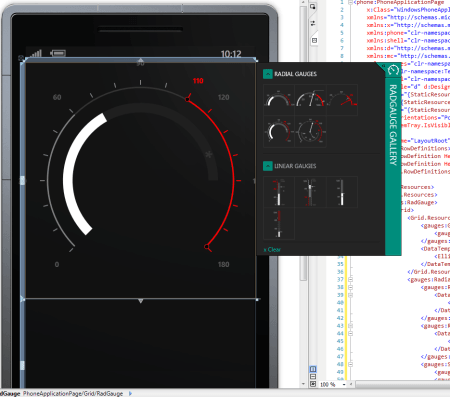
Task: Collapse code region at line 39
Action: [350, 295]
